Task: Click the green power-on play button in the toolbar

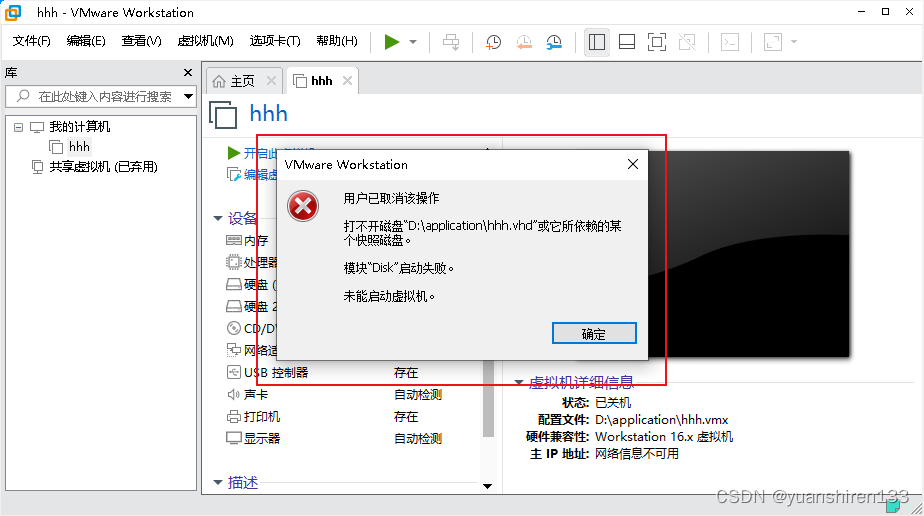Action: pyautogui.click(x=392, y=42)
